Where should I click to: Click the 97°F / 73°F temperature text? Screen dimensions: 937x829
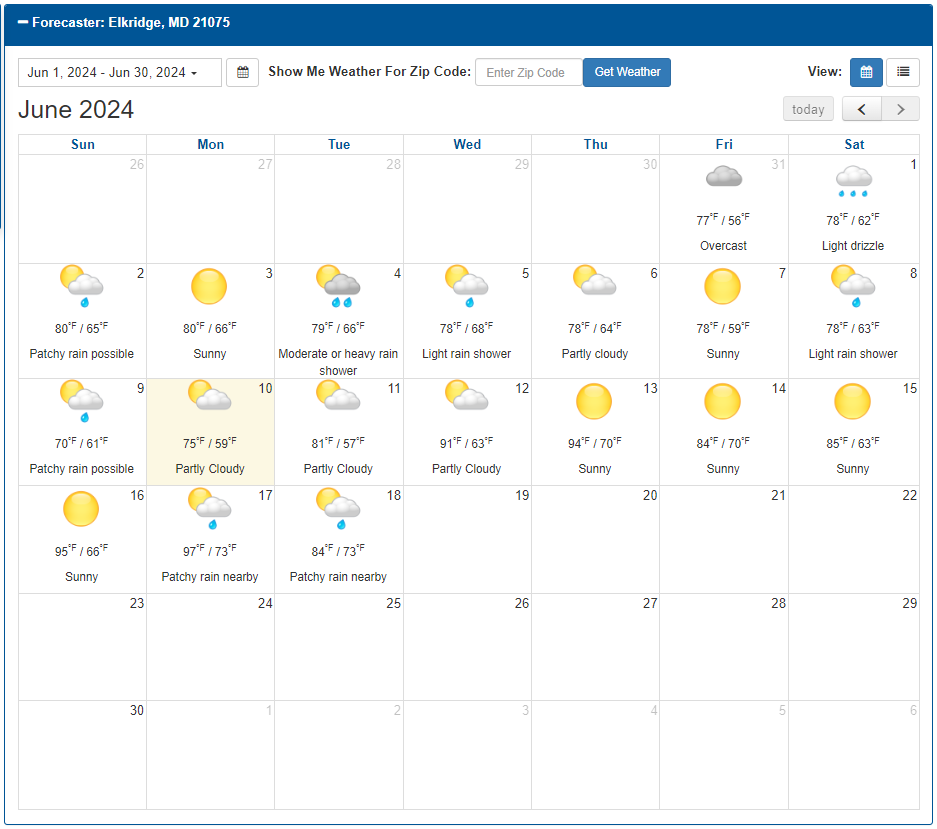point(210,550)
